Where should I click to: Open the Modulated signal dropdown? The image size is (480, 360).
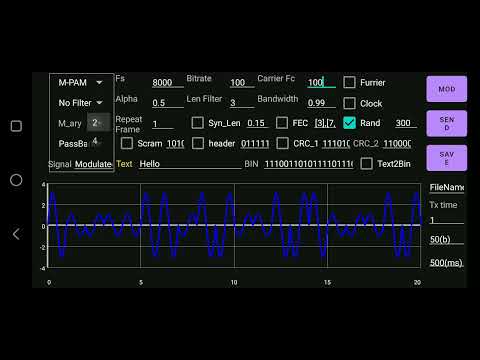pos(93,164)
